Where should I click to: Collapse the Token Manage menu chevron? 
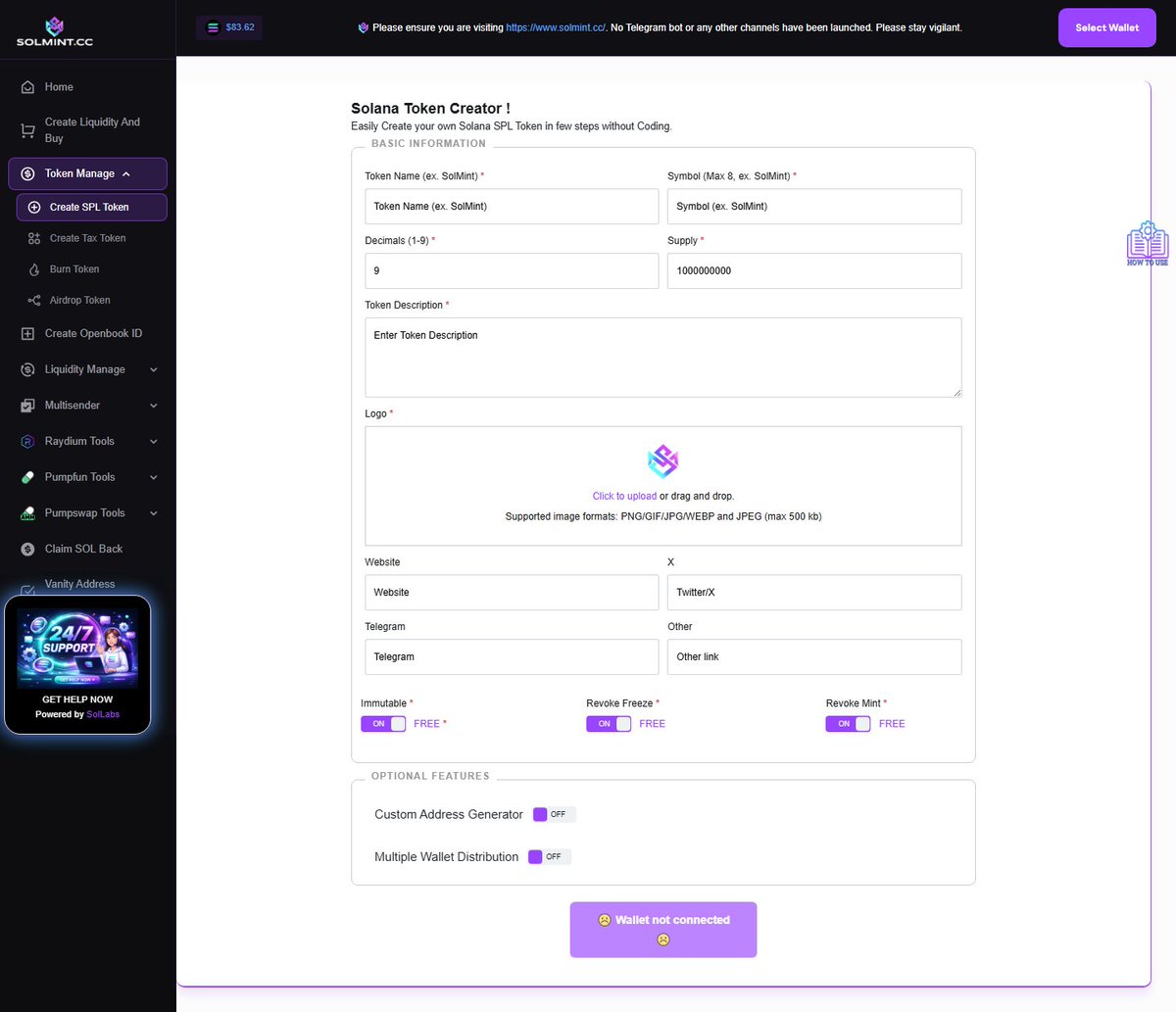126,174
